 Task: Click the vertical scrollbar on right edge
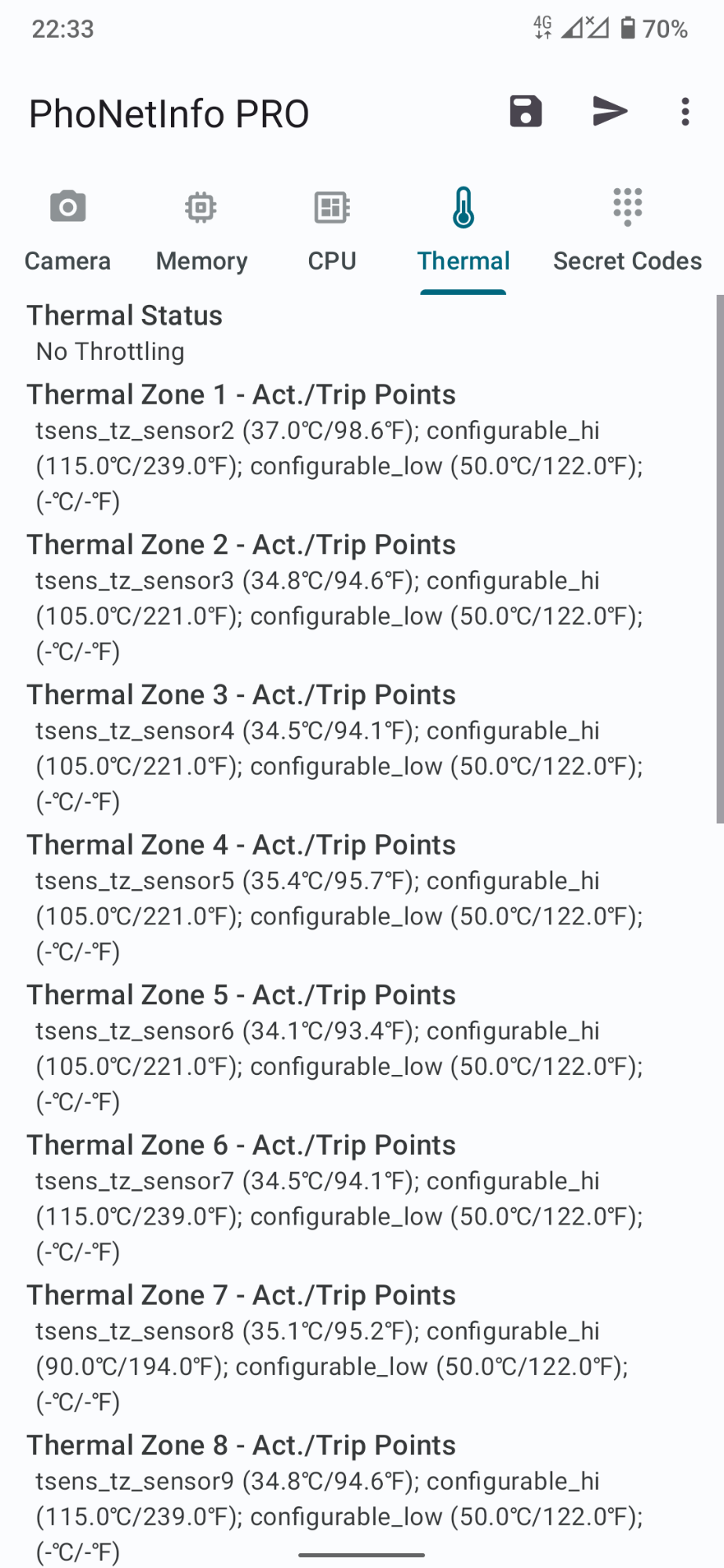click(x=719, y=559)
